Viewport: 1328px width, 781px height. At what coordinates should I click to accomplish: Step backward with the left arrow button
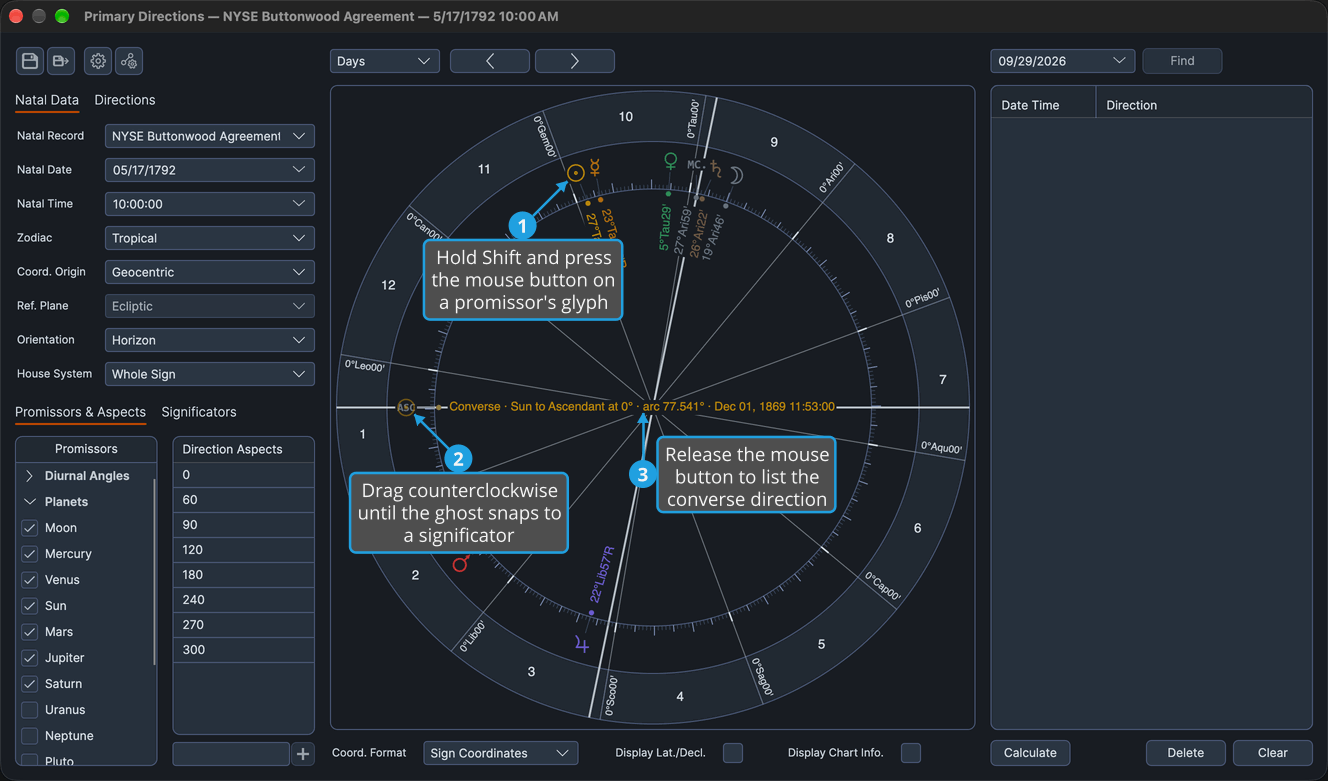(490, 61)
